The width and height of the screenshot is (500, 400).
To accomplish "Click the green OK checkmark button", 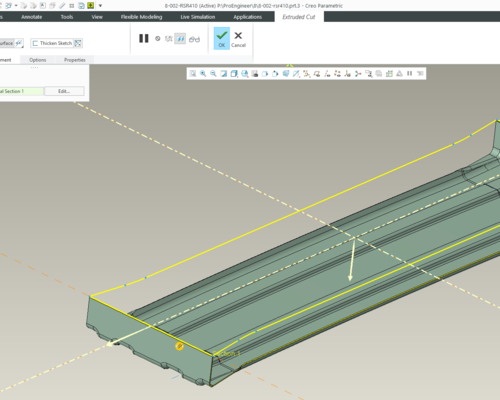I will point(222,38).
